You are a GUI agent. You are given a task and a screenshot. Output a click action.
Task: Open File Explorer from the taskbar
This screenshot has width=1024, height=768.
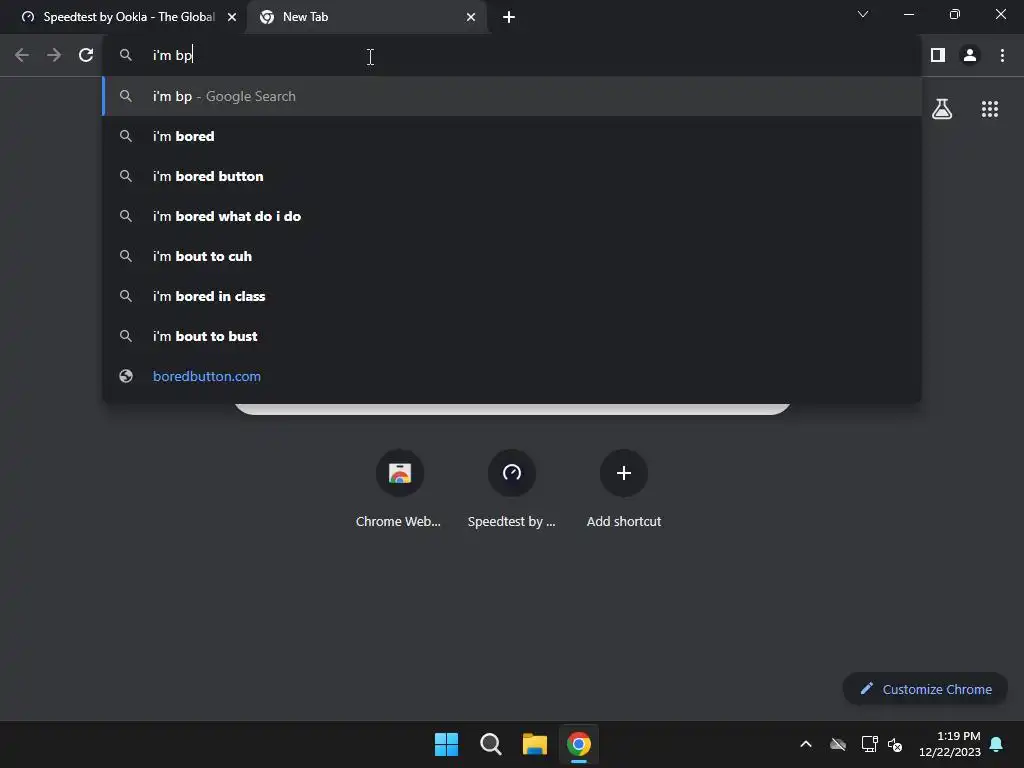(534, 744)
